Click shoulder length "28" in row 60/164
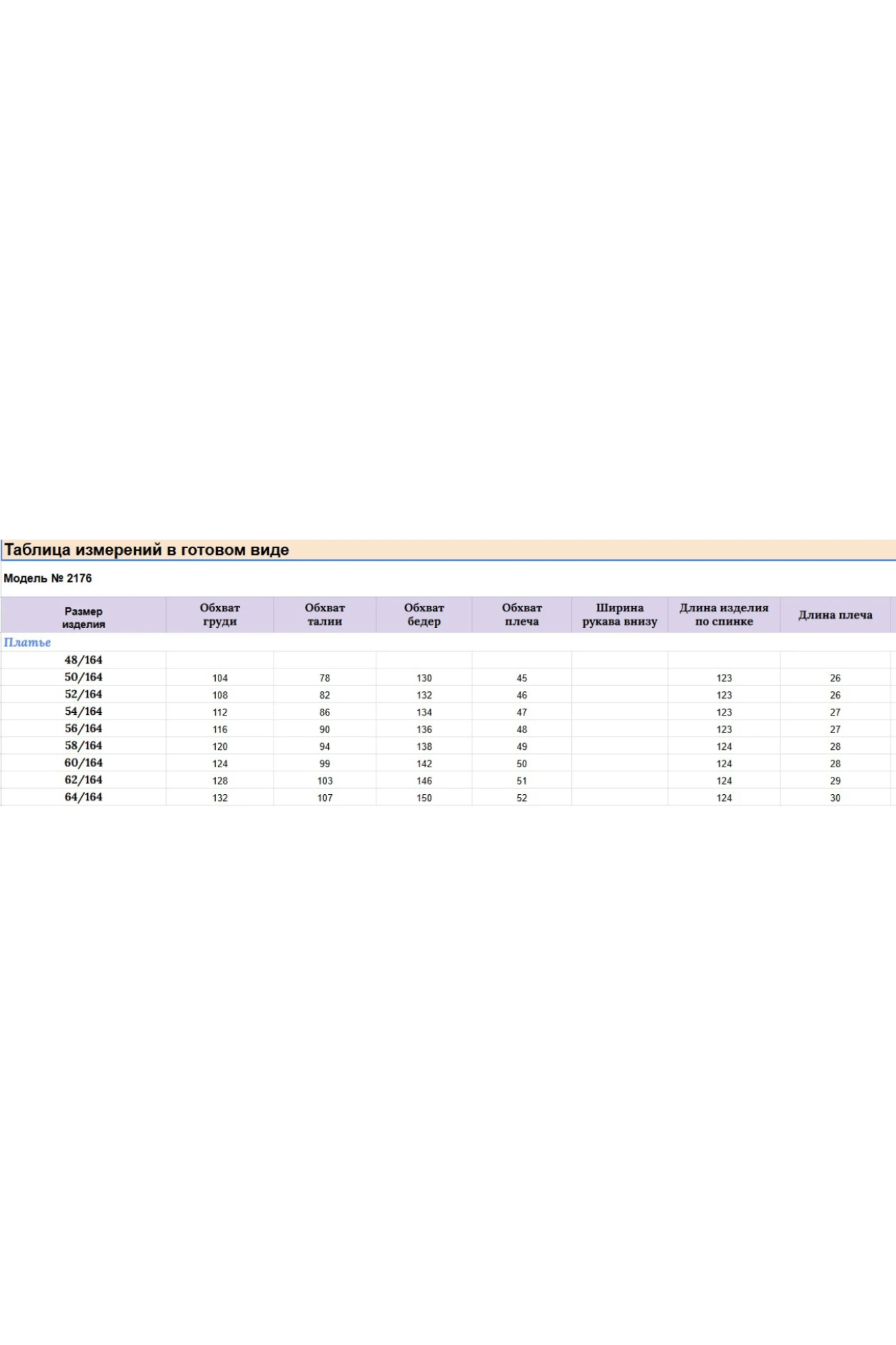896x1345 pixels. 836,764
